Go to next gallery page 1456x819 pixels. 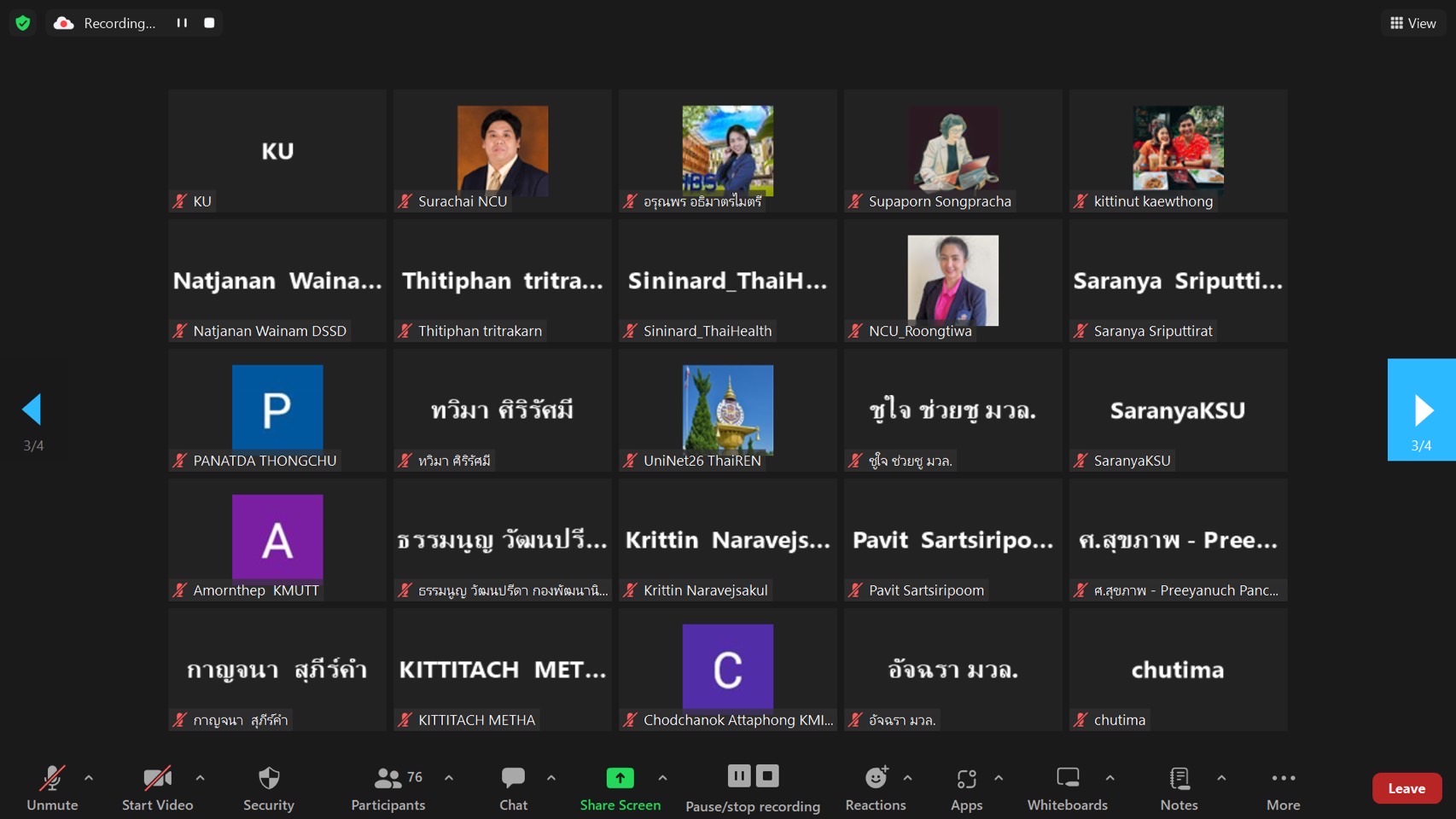(1421, 410)
